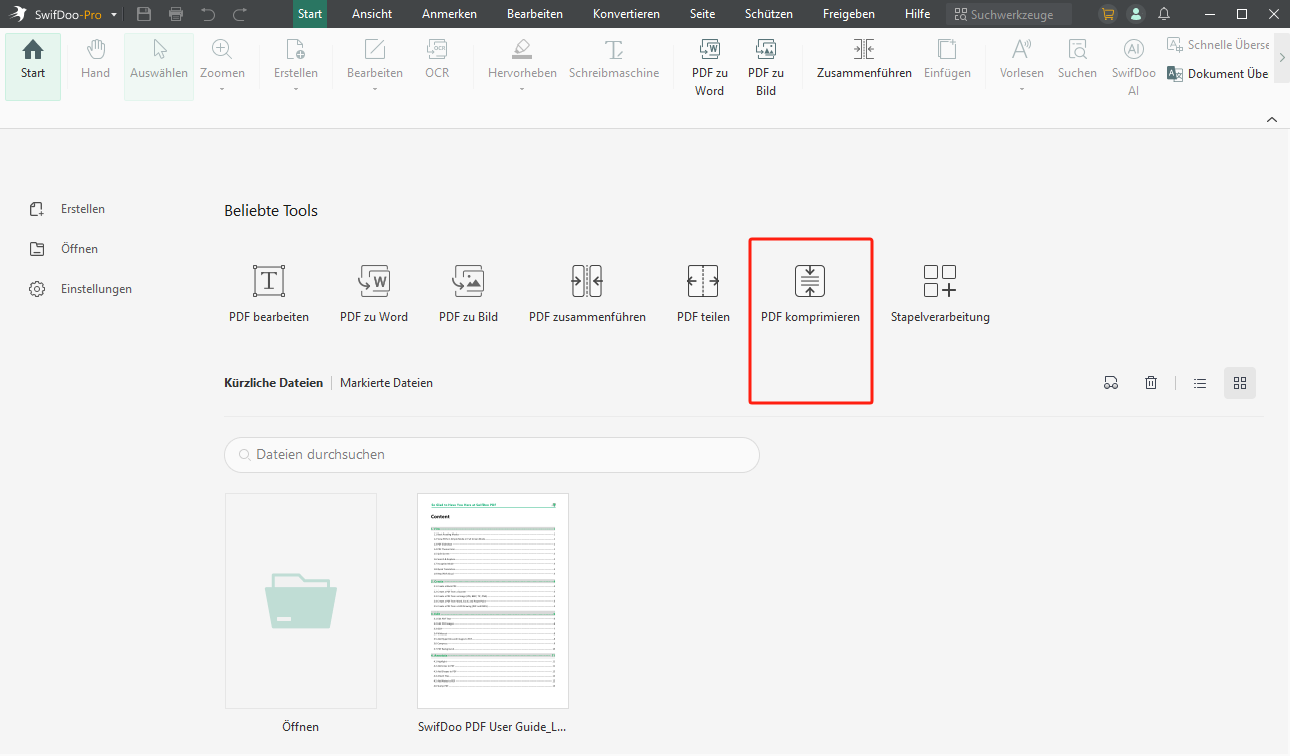Open the Freigeben tab

(849, 14)
